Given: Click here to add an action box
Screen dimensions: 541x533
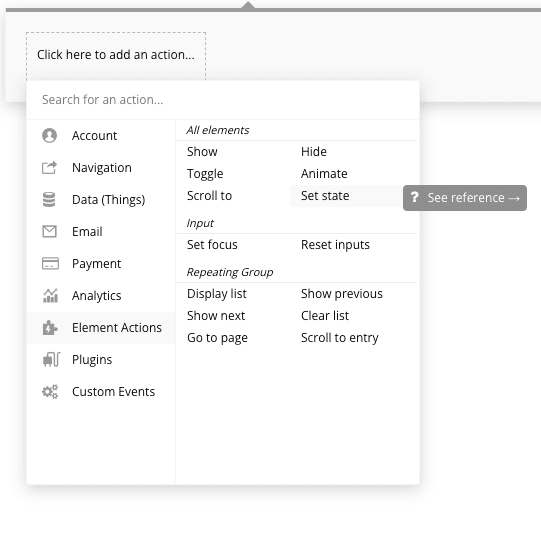Looking at the screenshot, I should [116, 55].
